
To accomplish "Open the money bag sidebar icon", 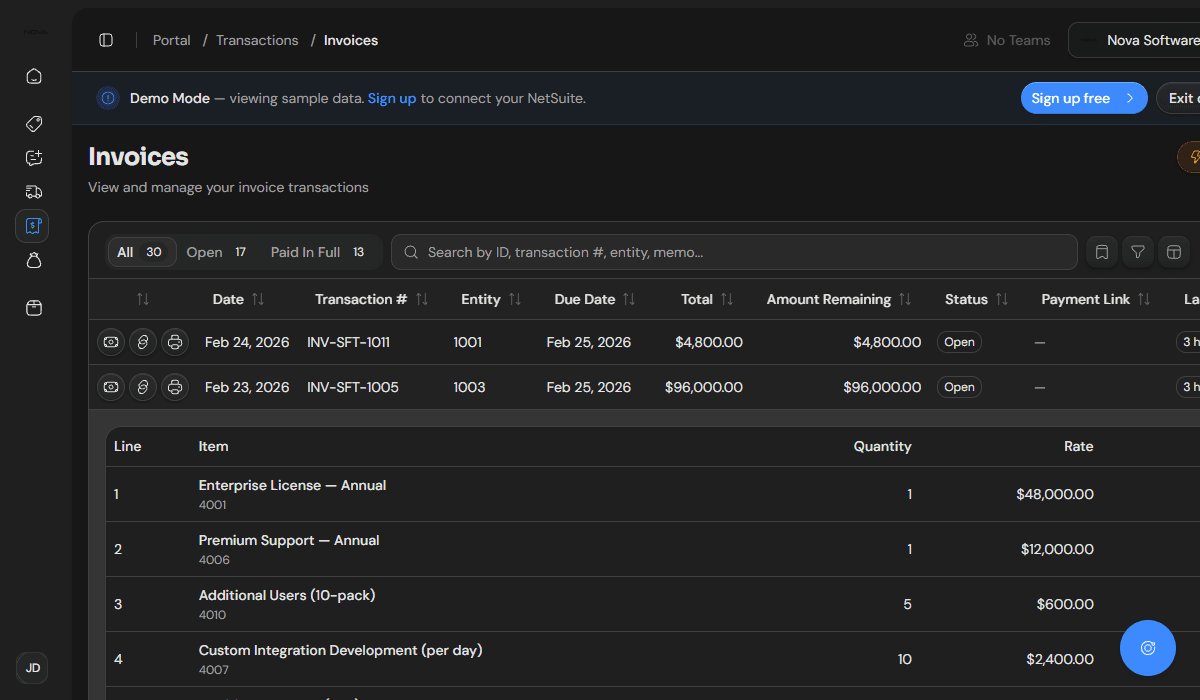I will point(33,261).
